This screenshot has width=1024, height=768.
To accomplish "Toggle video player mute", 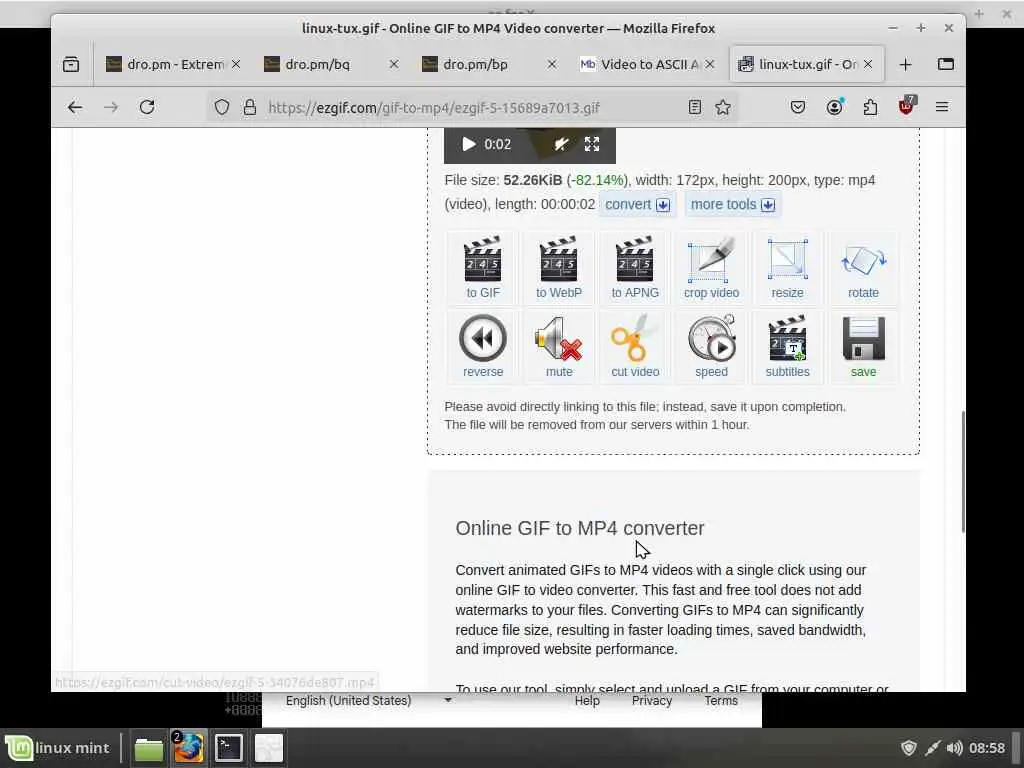I will pos(561,144).
